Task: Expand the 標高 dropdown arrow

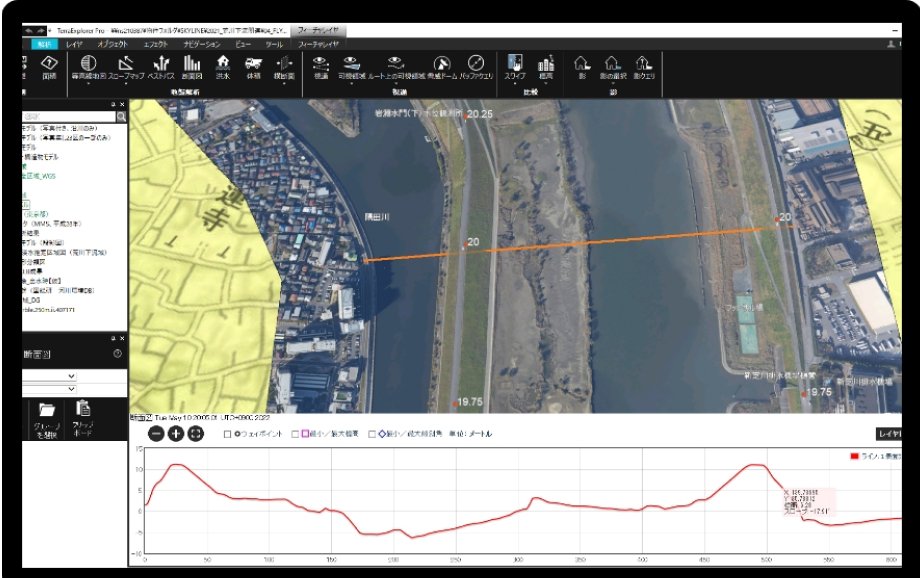Action: point(546,83)
